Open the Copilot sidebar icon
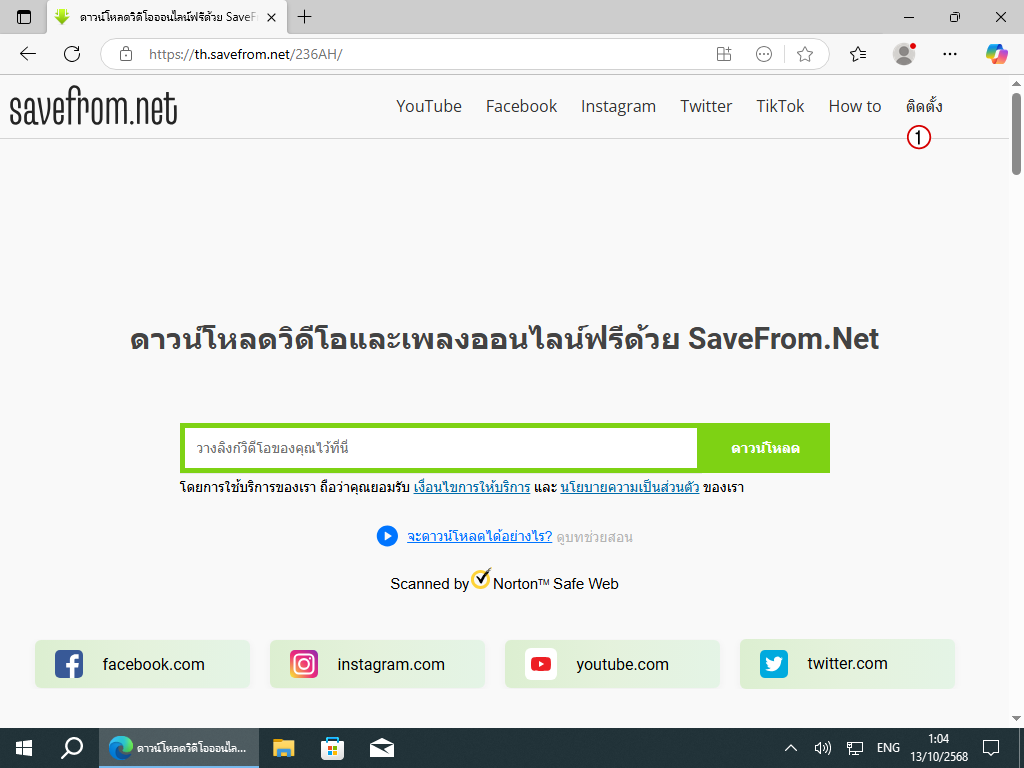This screenshot has width=1024, height=768. (x=996, y=54)
